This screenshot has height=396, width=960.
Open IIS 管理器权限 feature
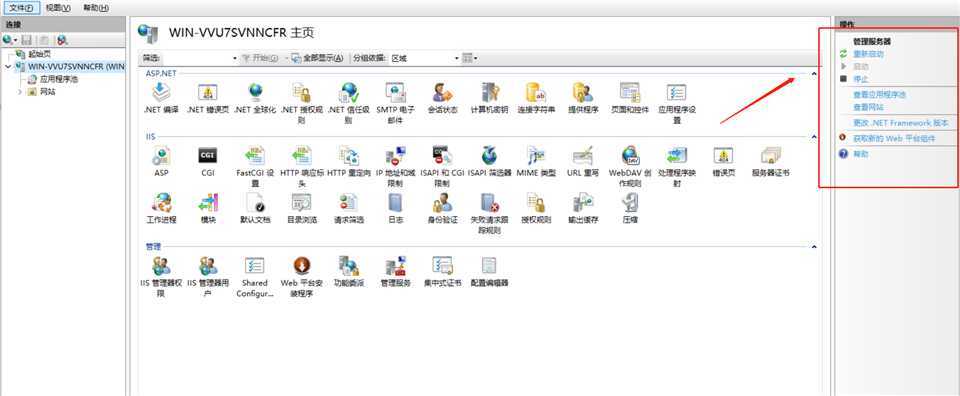161,276
